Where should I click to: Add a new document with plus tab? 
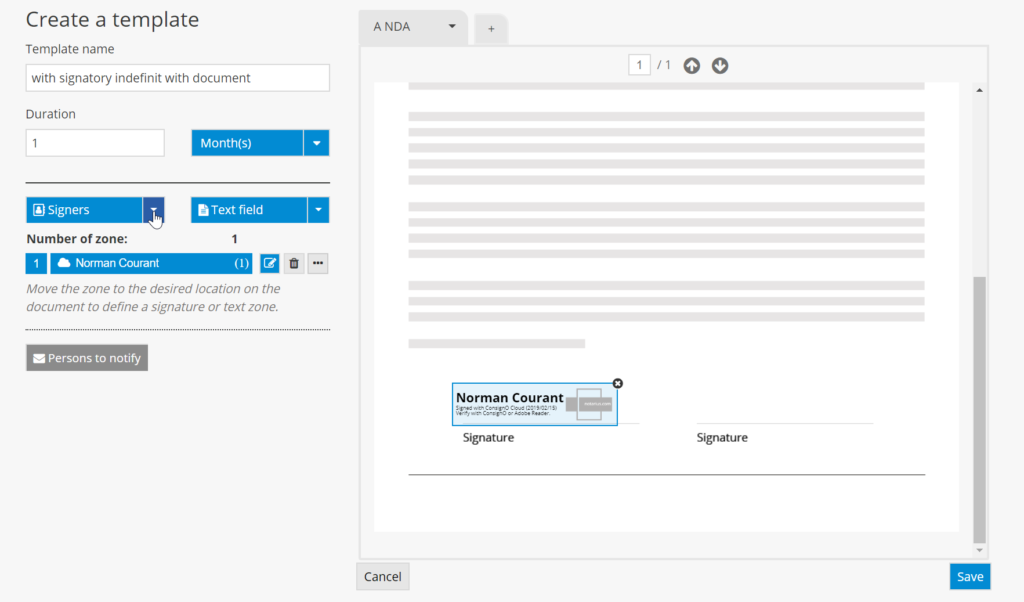(x=491, y=29)
